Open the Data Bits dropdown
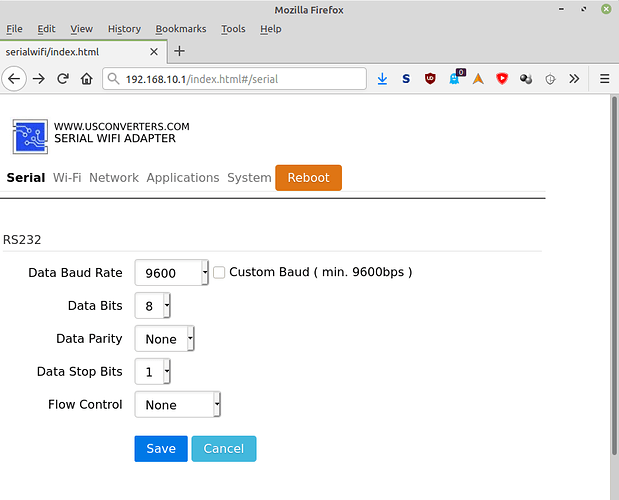Viewport: 619px width, 500px height. point(152,305)
